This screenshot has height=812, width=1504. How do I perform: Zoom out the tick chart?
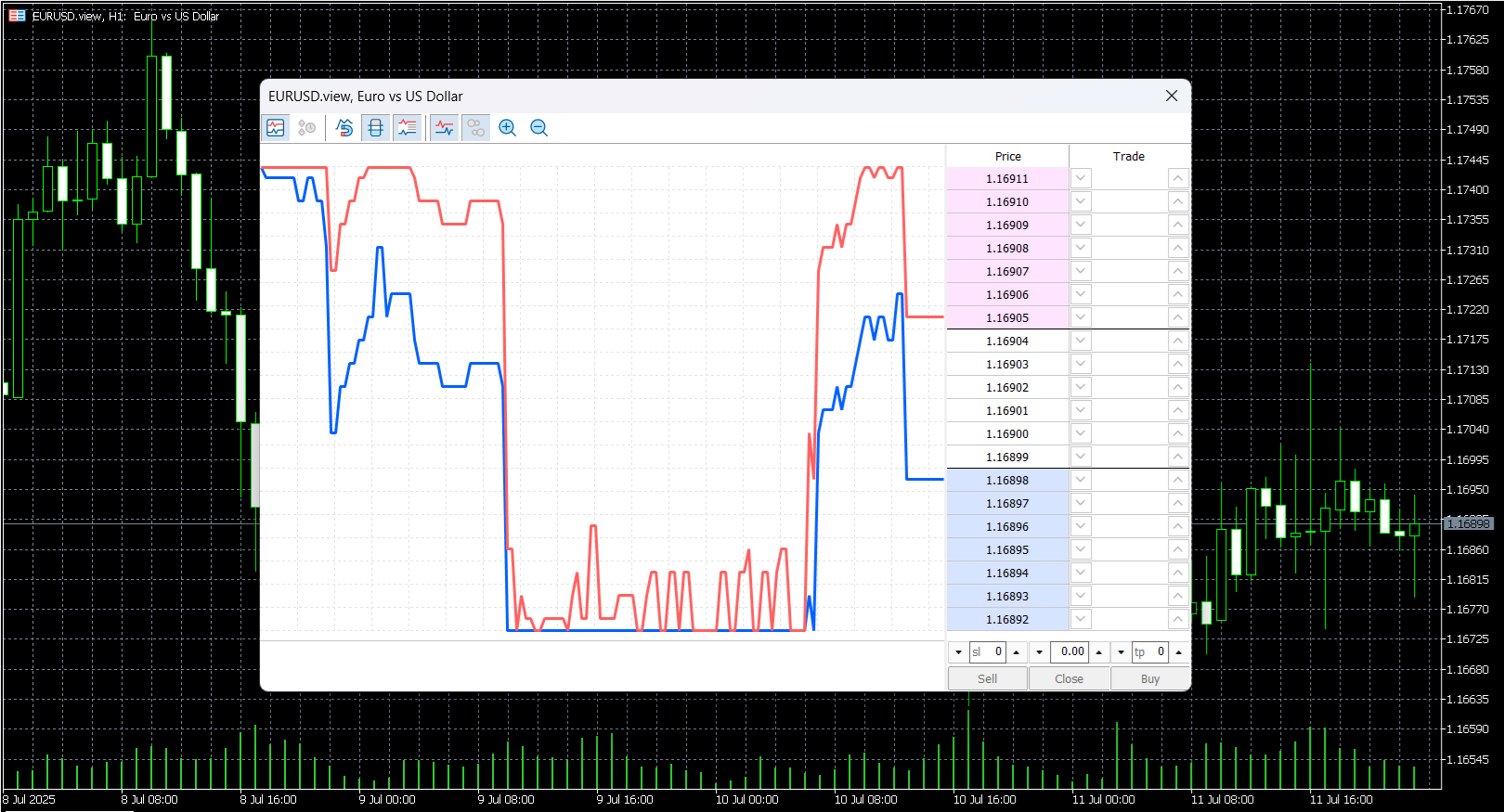(x=539, y=128)
